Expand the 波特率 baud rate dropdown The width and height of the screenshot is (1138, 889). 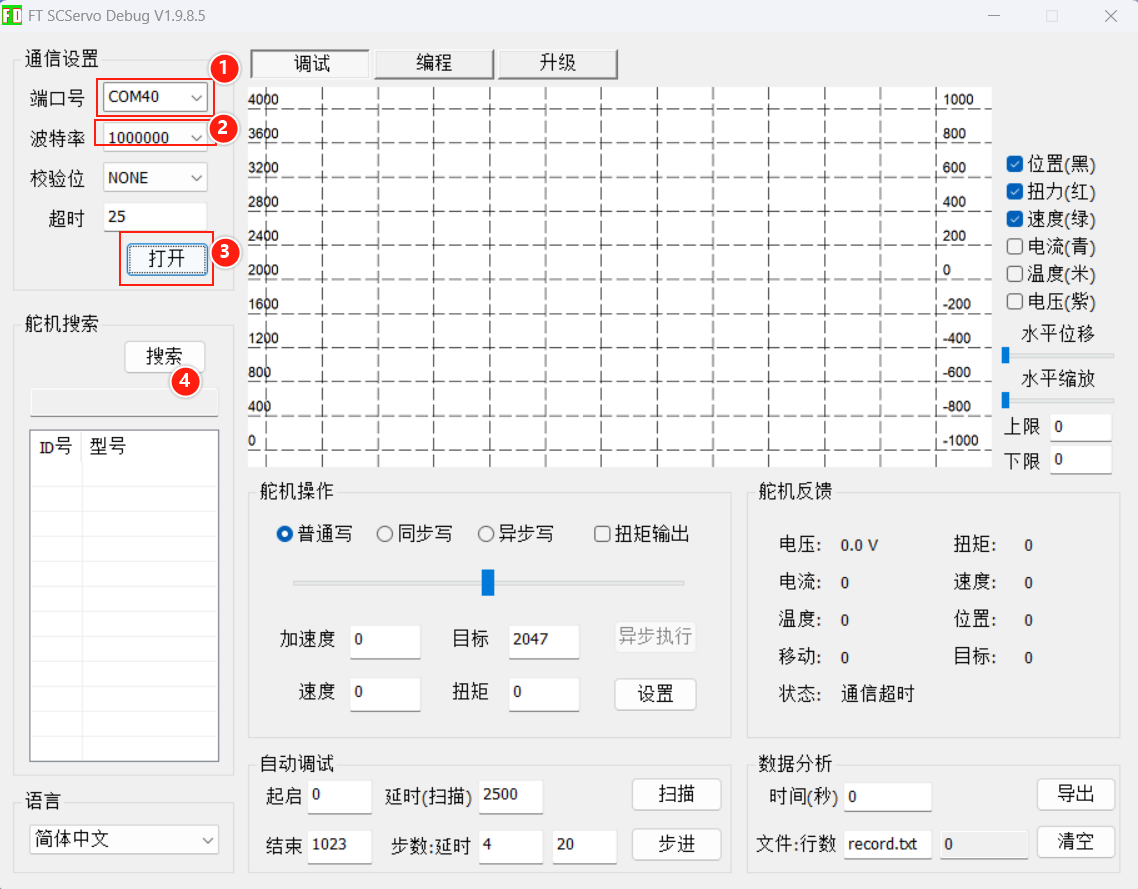coord(155,138)
